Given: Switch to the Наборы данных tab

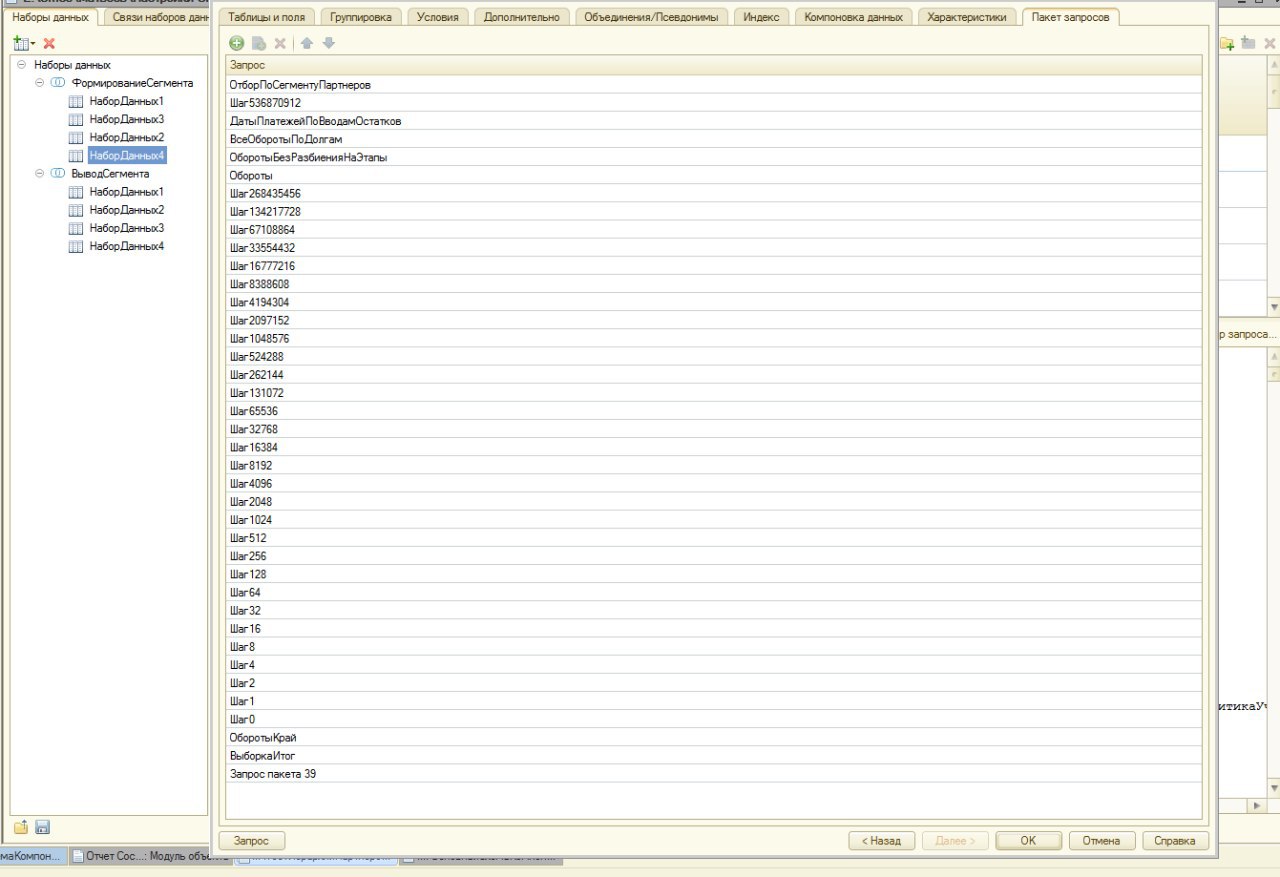Looking at the screenshot, I should click(x=50, y=17).
